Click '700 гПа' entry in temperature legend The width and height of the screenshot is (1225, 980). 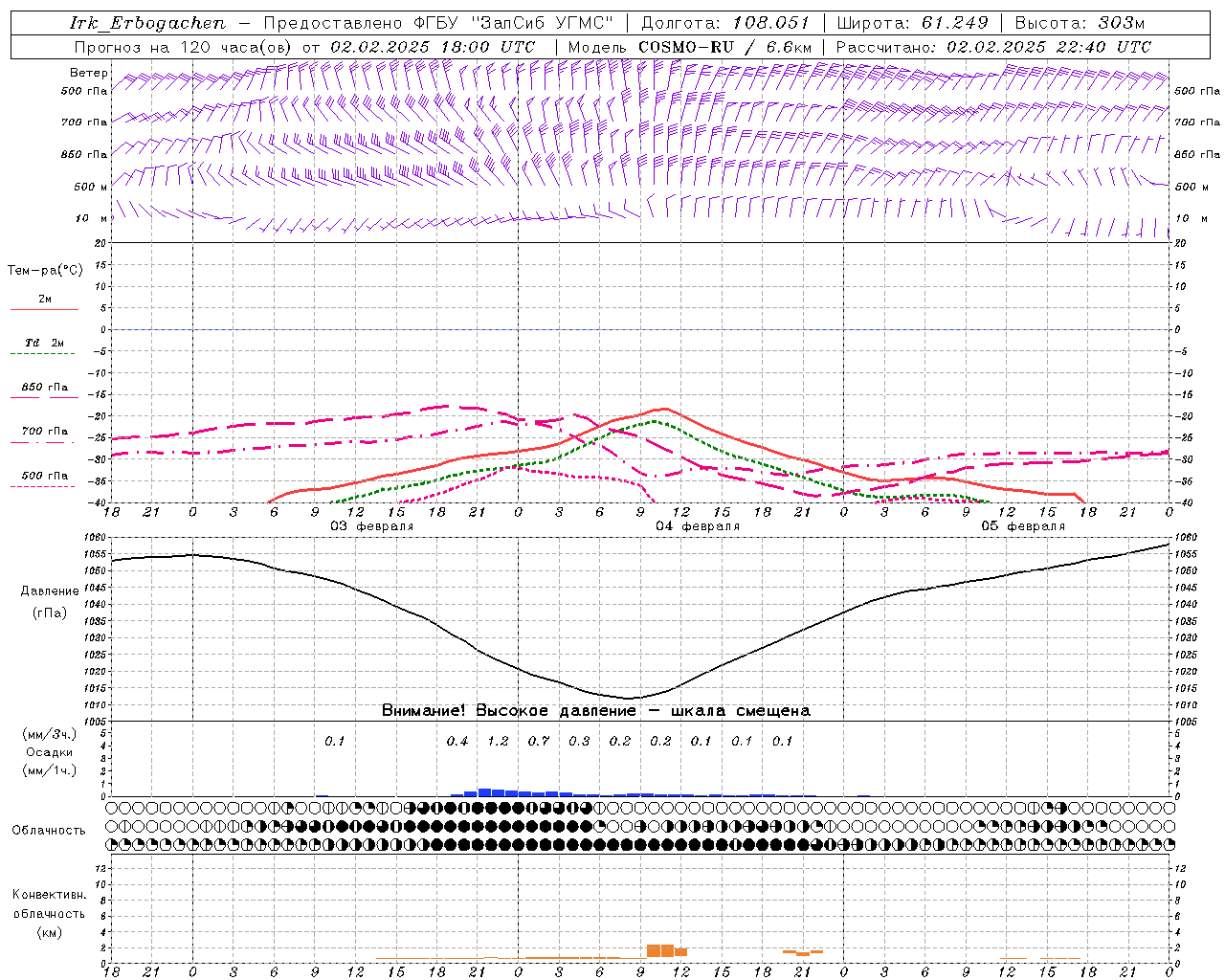45,432
